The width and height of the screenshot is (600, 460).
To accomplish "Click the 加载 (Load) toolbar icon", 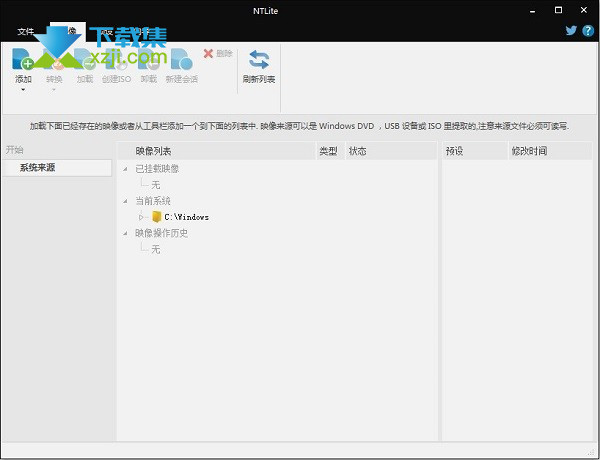I will point(85,59).
